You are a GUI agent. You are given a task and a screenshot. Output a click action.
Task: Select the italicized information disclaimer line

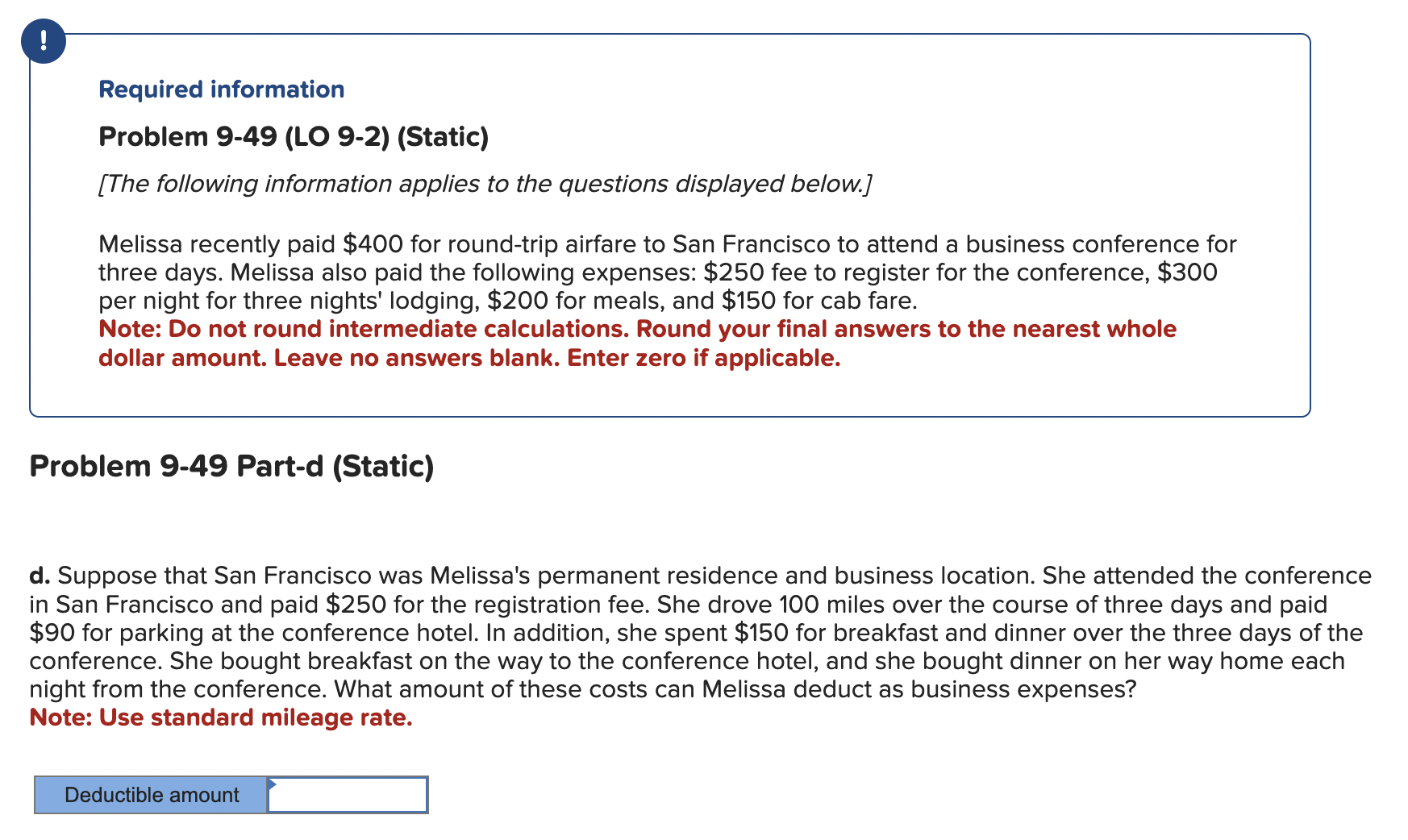click(x=485, y=183)
